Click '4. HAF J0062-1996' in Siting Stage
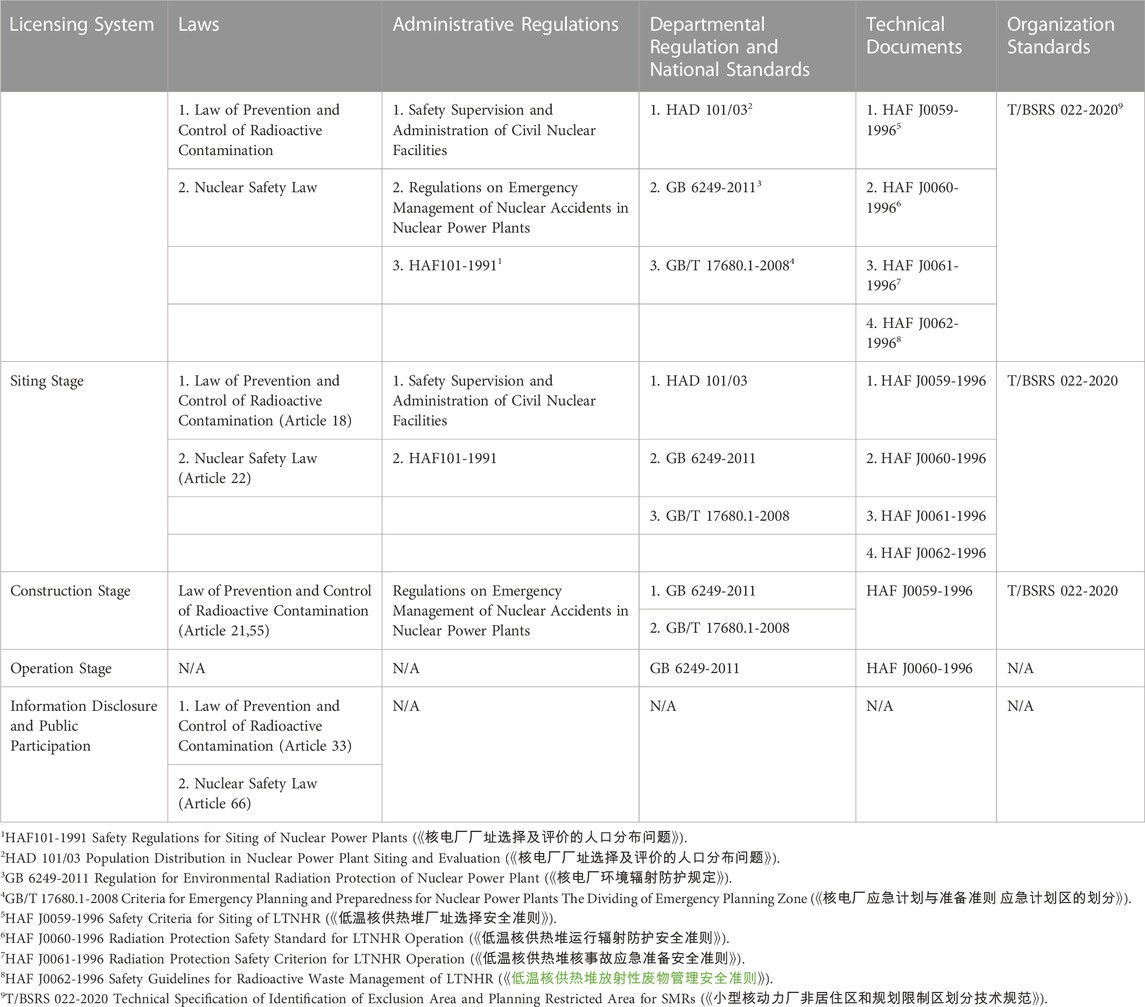The image size is (1145, 1007). (x=926, y=554)
